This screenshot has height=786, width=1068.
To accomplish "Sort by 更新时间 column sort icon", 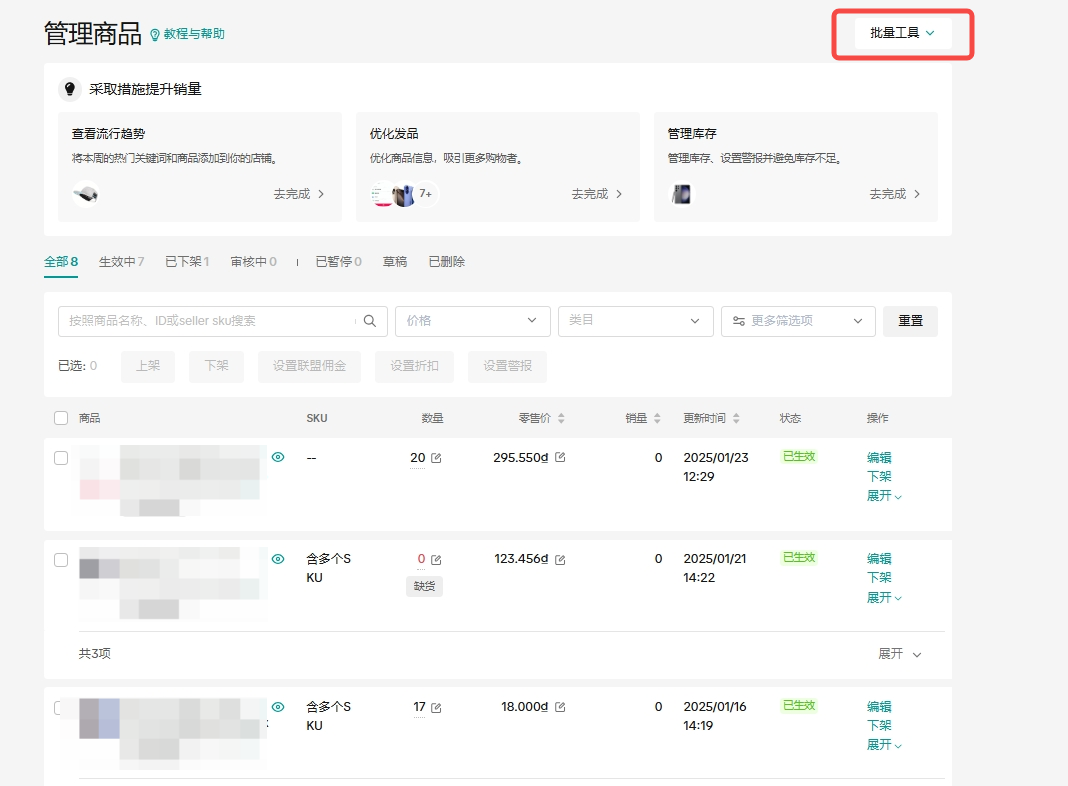I will (737, 418).
